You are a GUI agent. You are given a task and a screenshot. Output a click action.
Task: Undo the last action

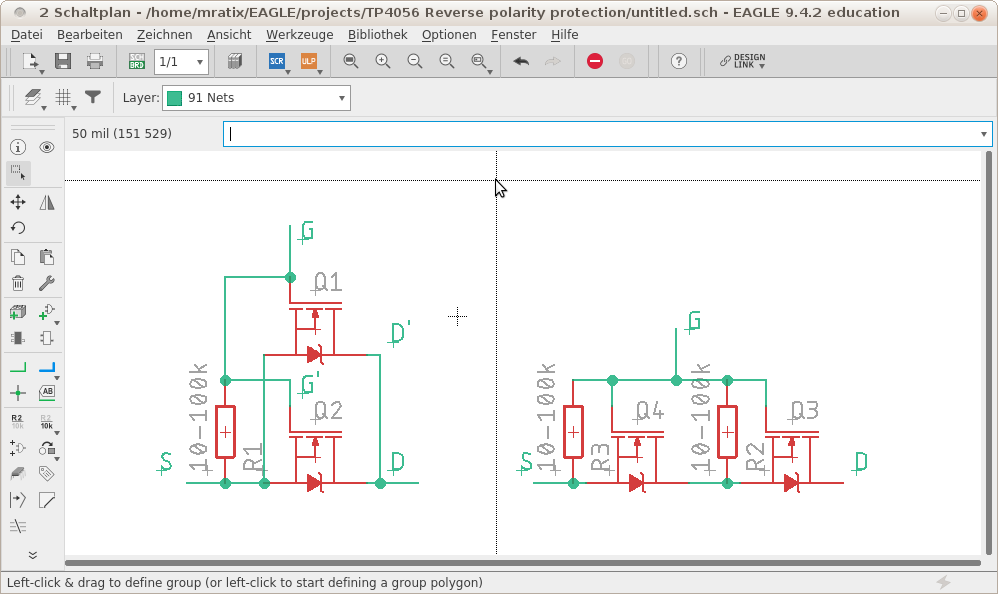click(x=521, y=61)
